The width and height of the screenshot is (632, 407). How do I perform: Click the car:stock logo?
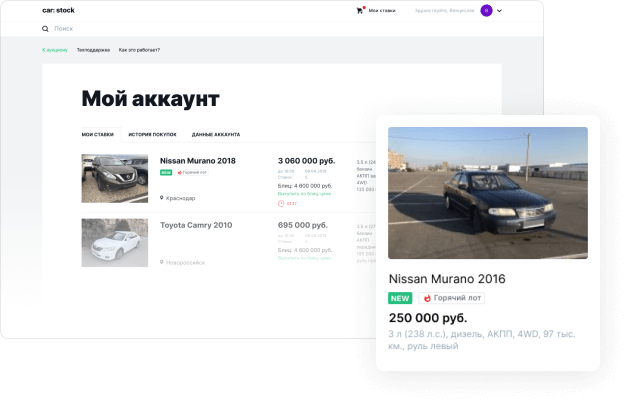click(58, 10)
